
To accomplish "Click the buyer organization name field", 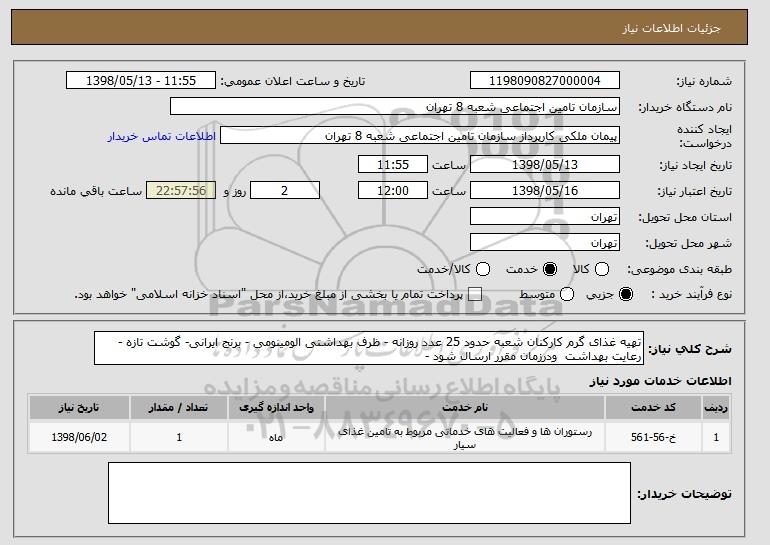I will click(x=395, y=107).
